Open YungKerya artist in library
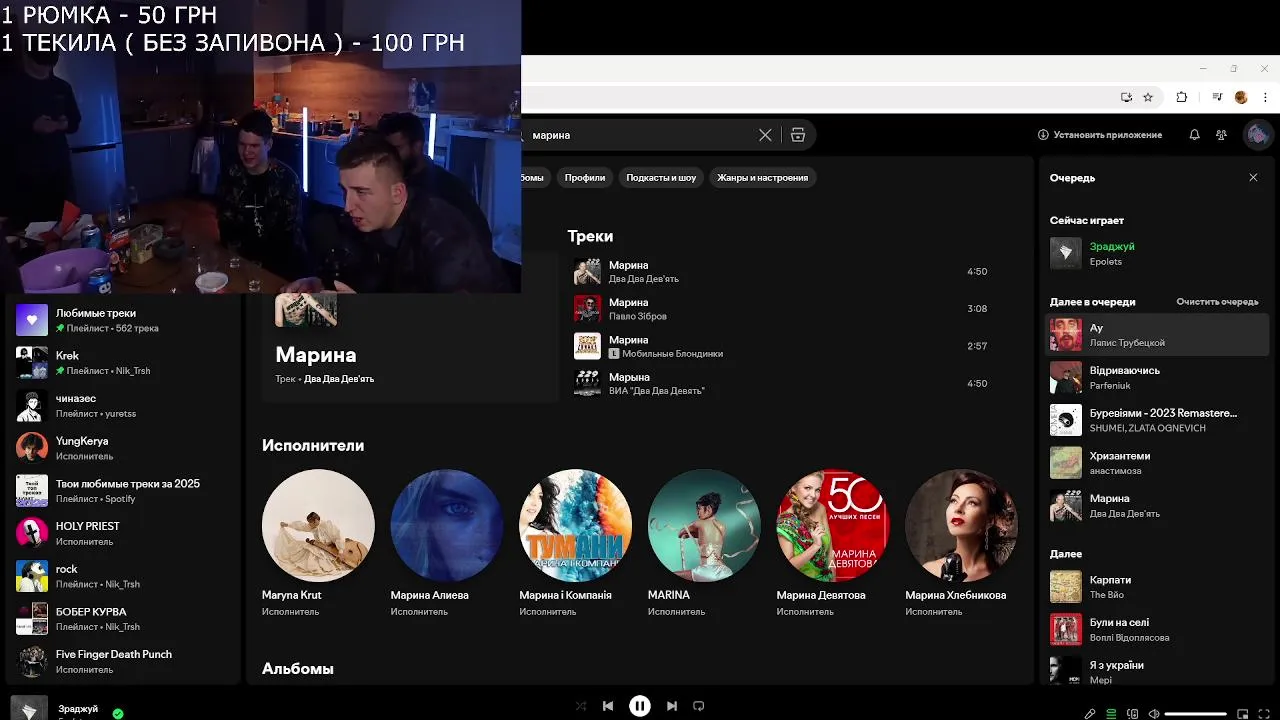The height and width of the screenshot is (720, 1280). pyautogui.click(x=124, y=448)
